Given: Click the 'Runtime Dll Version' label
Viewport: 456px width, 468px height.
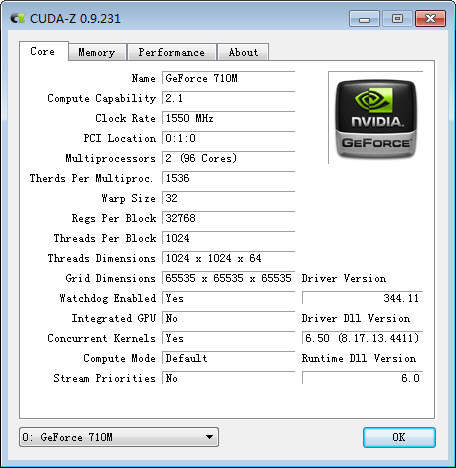Looking at the screenshot, I should tap(359, 358).
